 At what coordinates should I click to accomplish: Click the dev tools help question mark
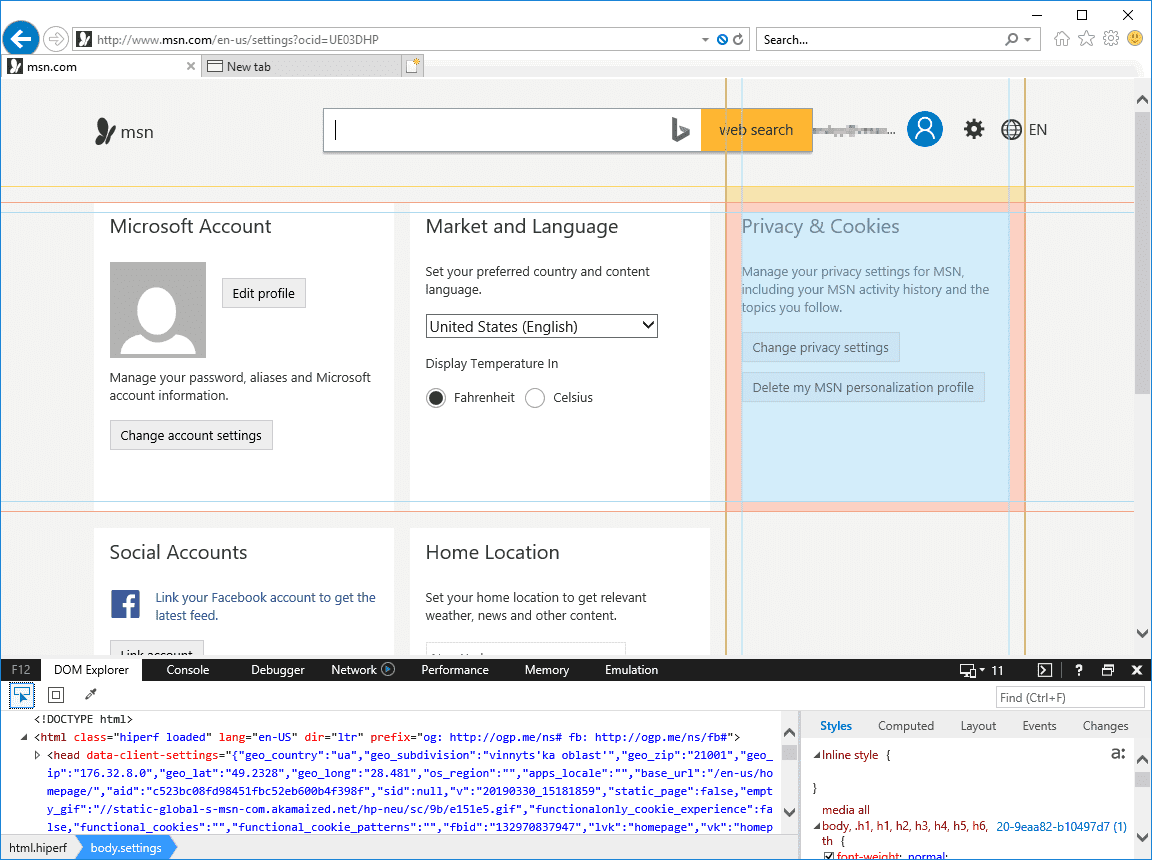tap(1079, 670)
